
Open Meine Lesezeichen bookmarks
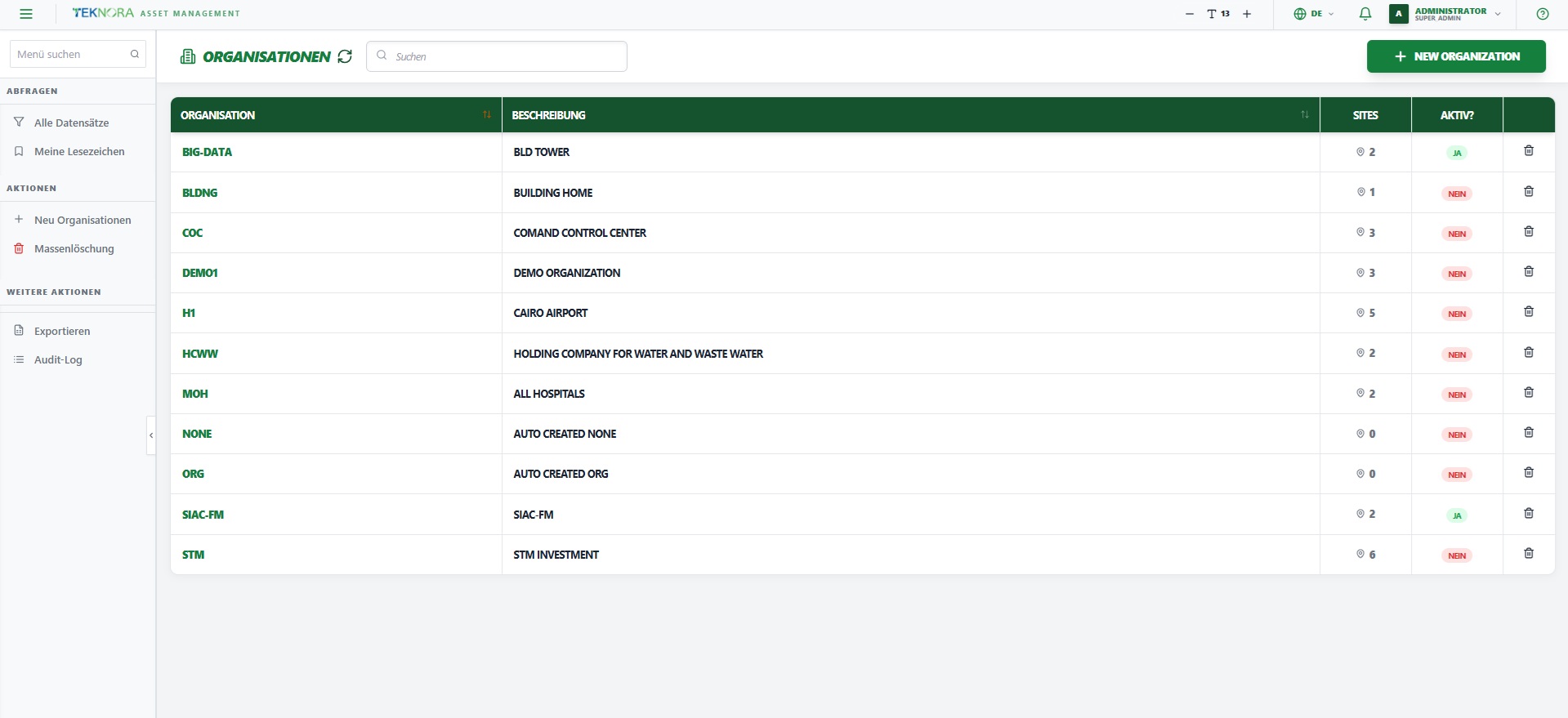79,151
